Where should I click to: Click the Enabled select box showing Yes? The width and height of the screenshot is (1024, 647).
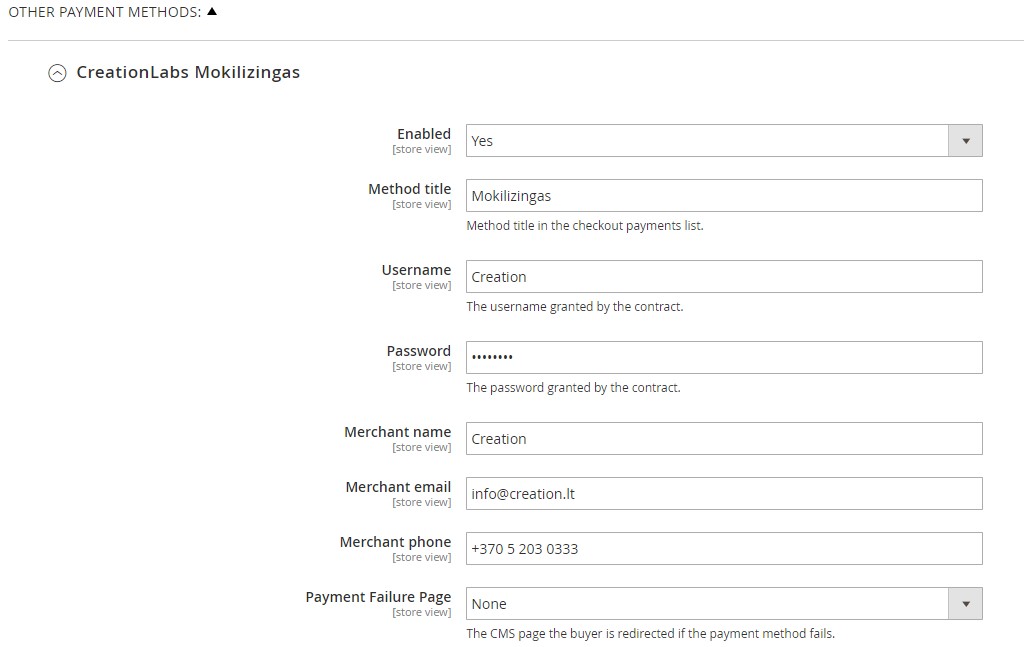point(724,141)
